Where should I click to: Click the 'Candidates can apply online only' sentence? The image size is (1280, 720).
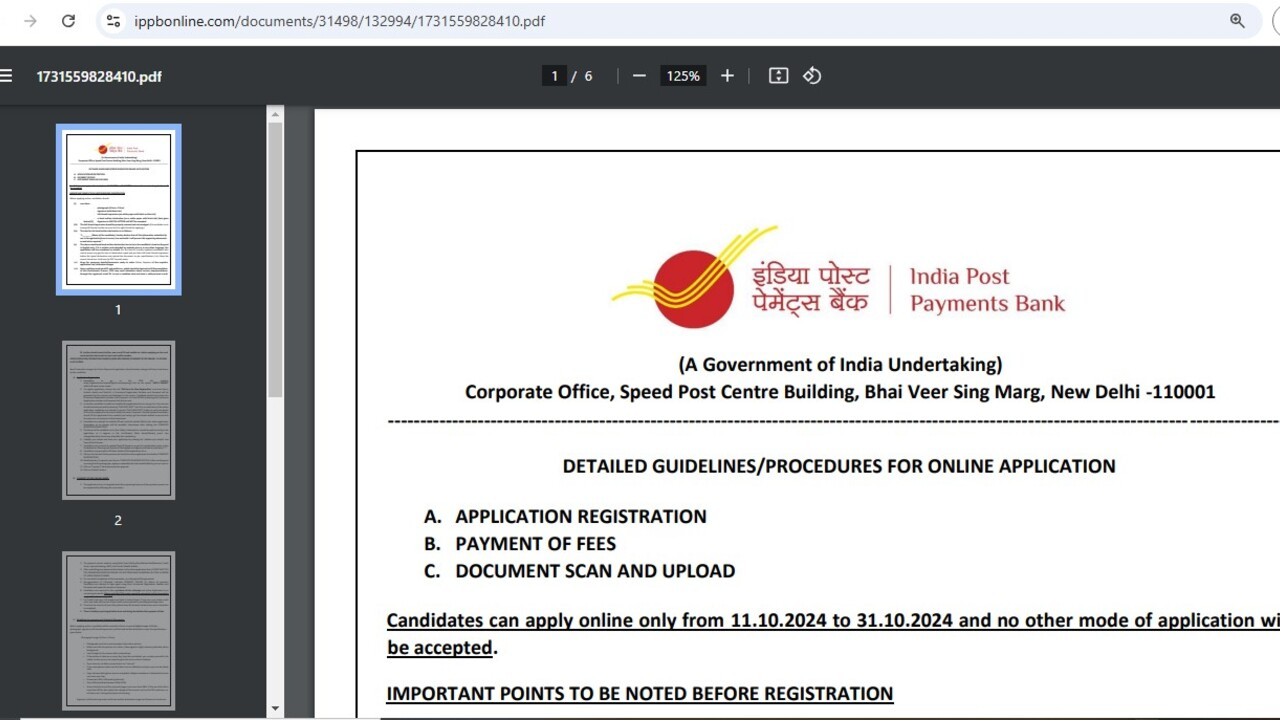coord(833,634)
